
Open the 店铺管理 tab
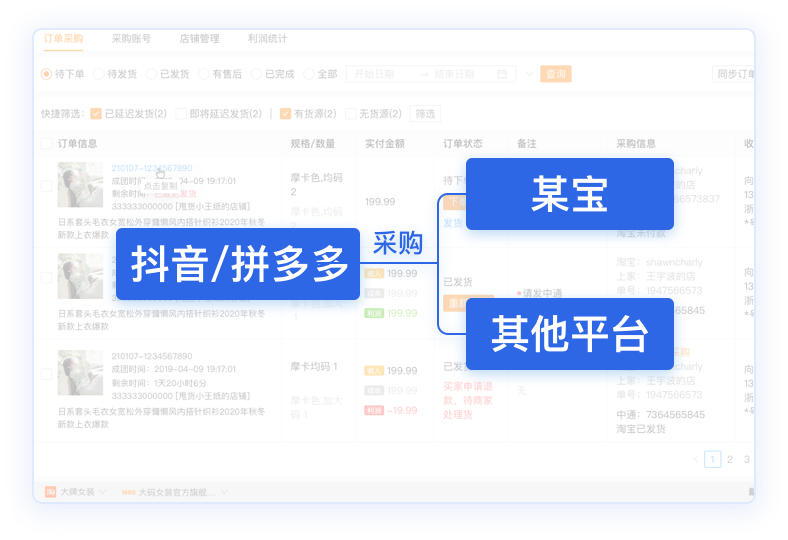pos(200,39)
